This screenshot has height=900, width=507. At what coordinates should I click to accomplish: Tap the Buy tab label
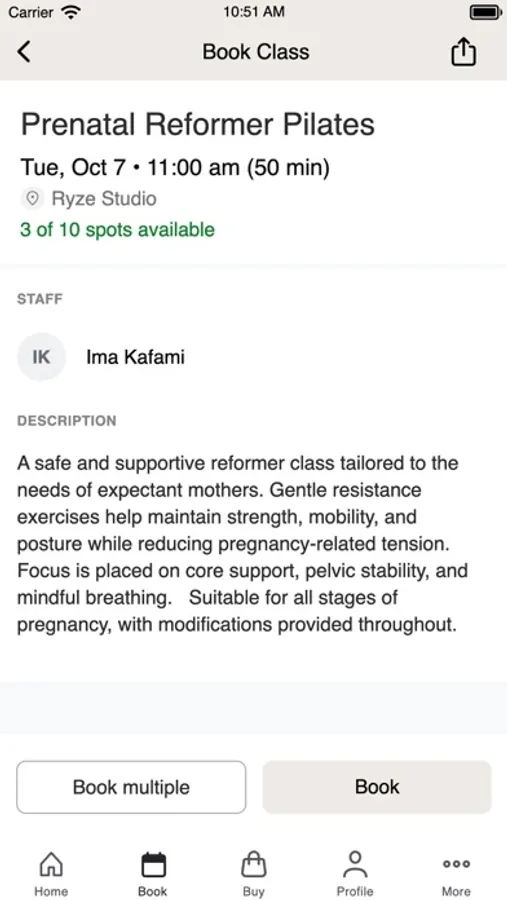click(254, 891)
